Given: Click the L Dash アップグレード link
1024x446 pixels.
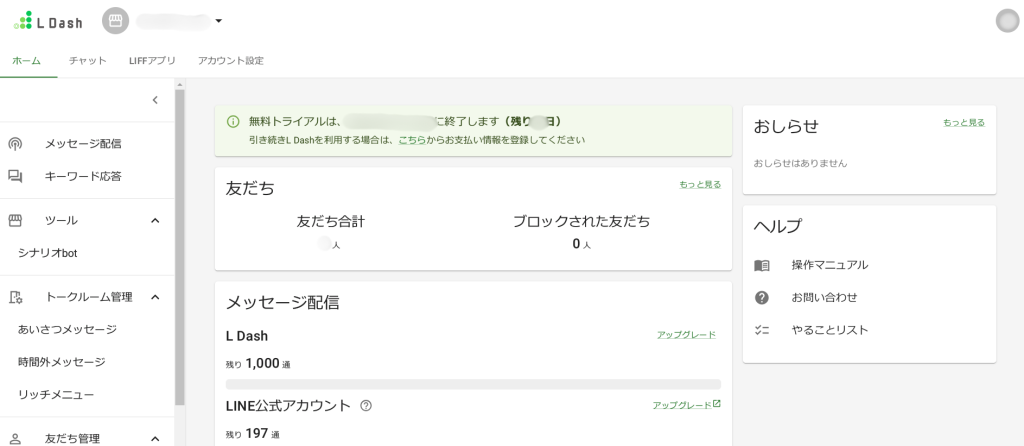Looking at the screenshot, I should tap(686, 335).
